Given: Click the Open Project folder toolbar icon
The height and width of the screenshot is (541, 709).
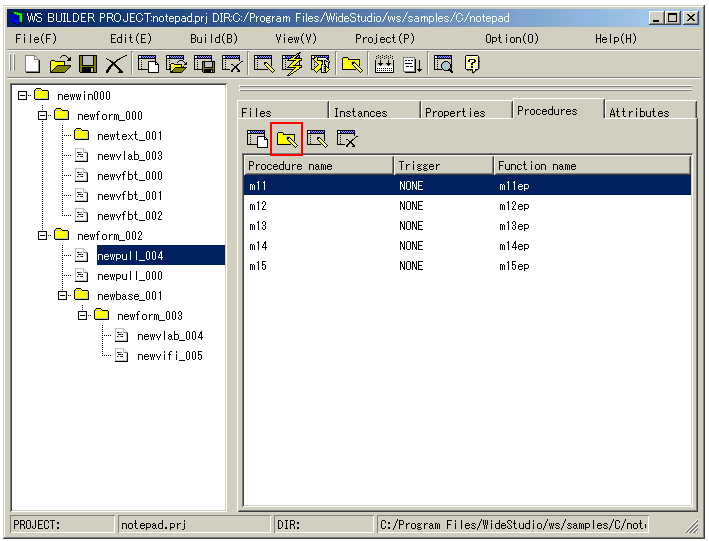Looking at the screenshot, I should coord(60,64).
